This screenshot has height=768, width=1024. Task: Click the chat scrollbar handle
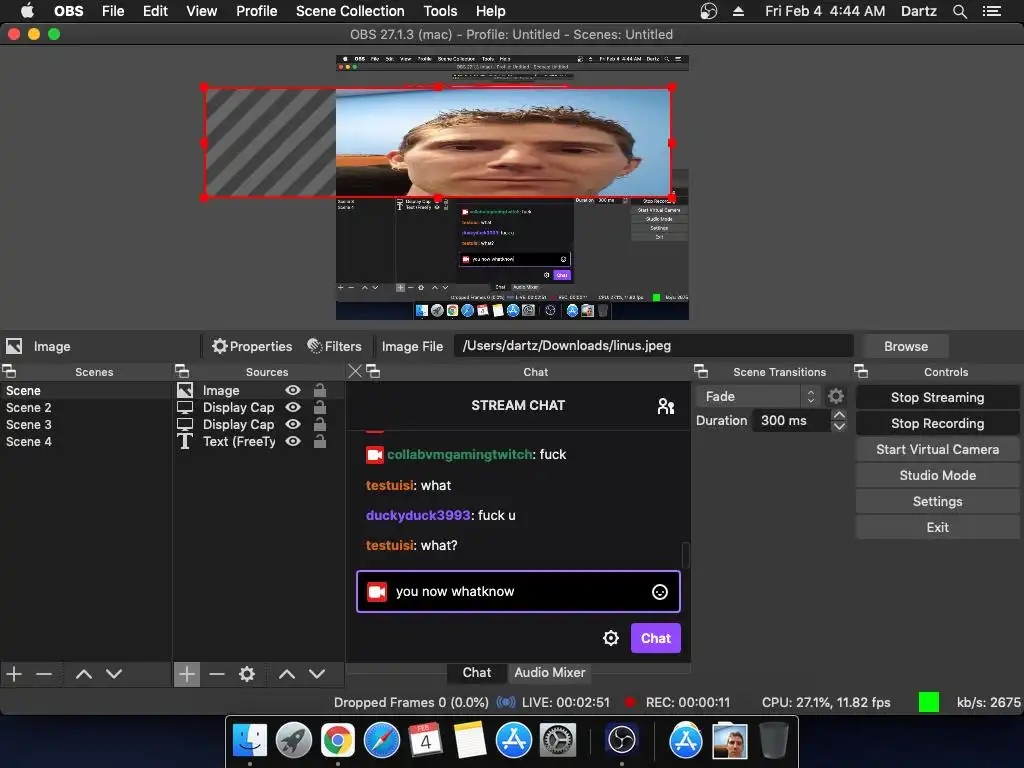pyautogui.click(x=686, y=556)
